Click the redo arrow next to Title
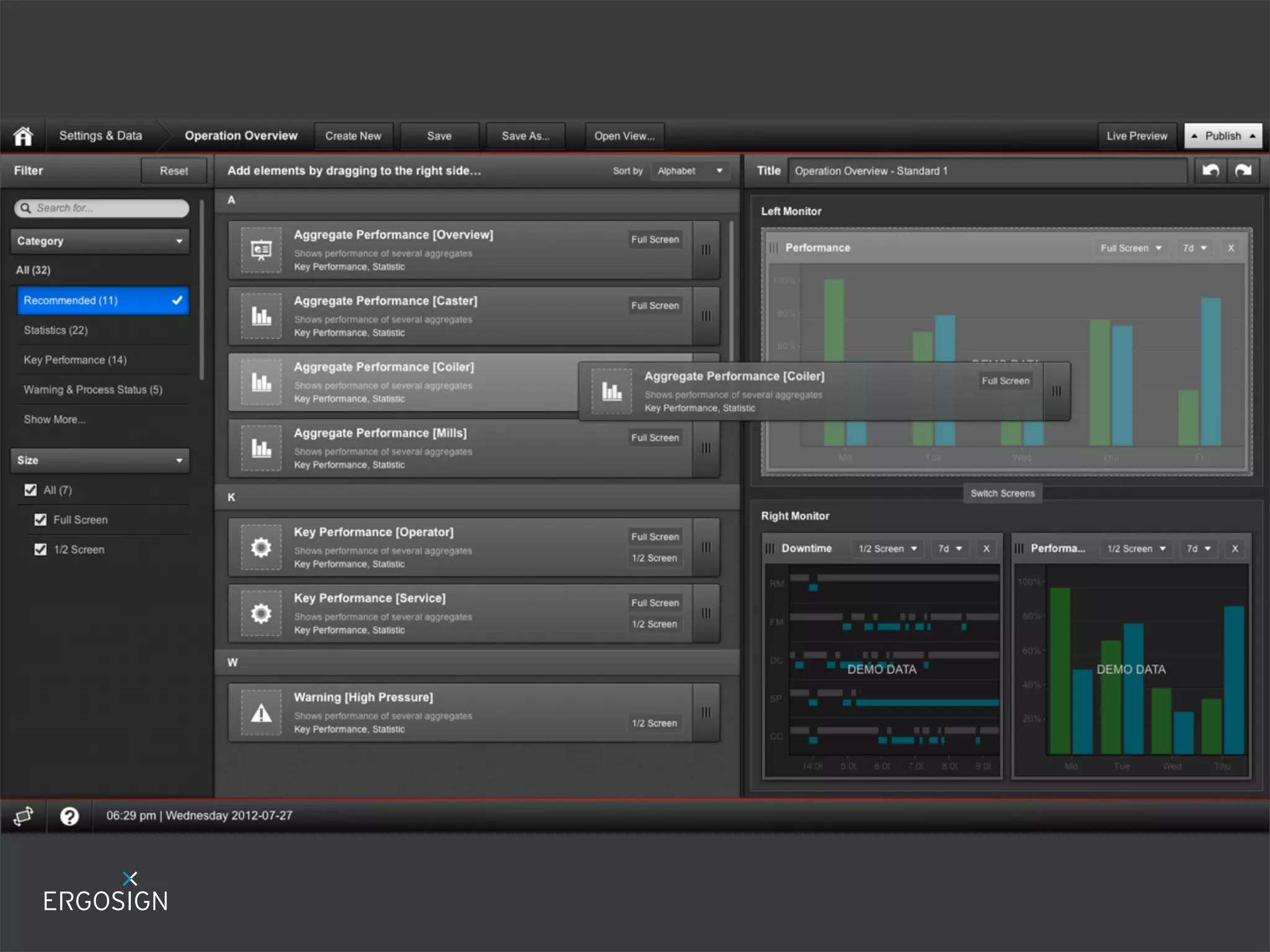The height and width of the screenshot is (952, 1270). click(x=1243, y=170)
